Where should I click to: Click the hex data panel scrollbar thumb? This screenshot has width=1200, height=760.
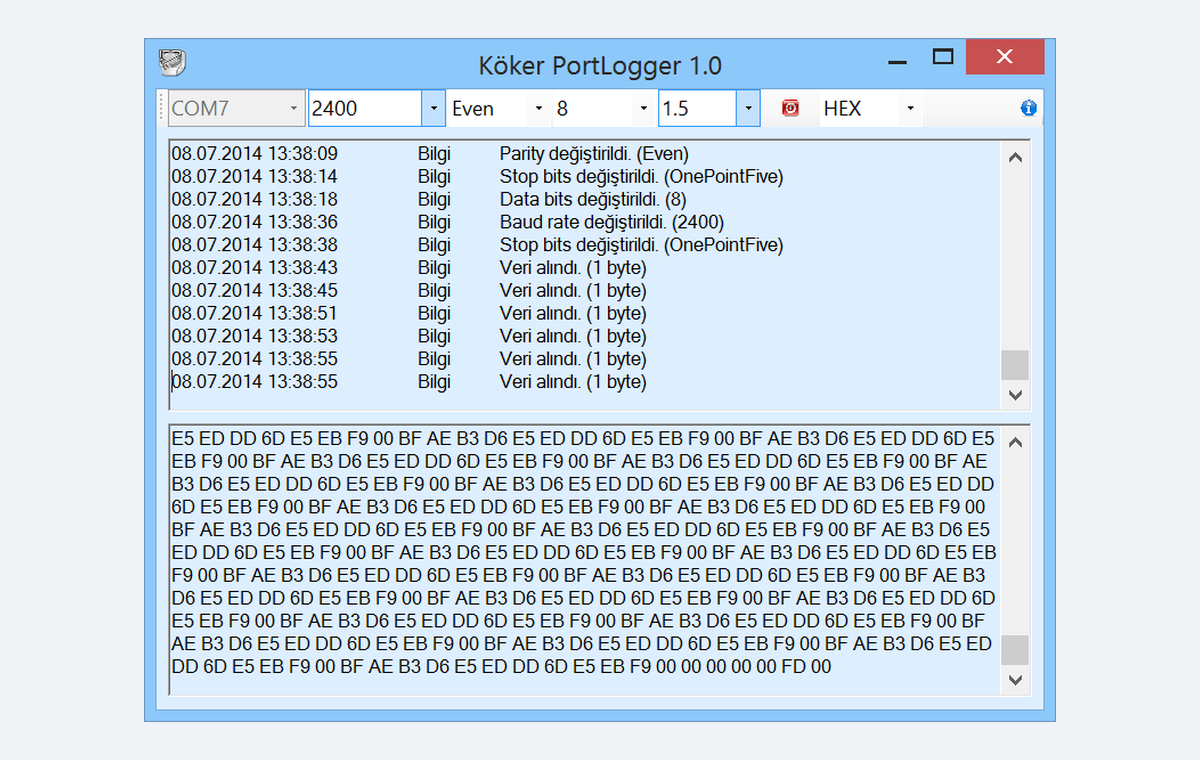[1015, 650]
